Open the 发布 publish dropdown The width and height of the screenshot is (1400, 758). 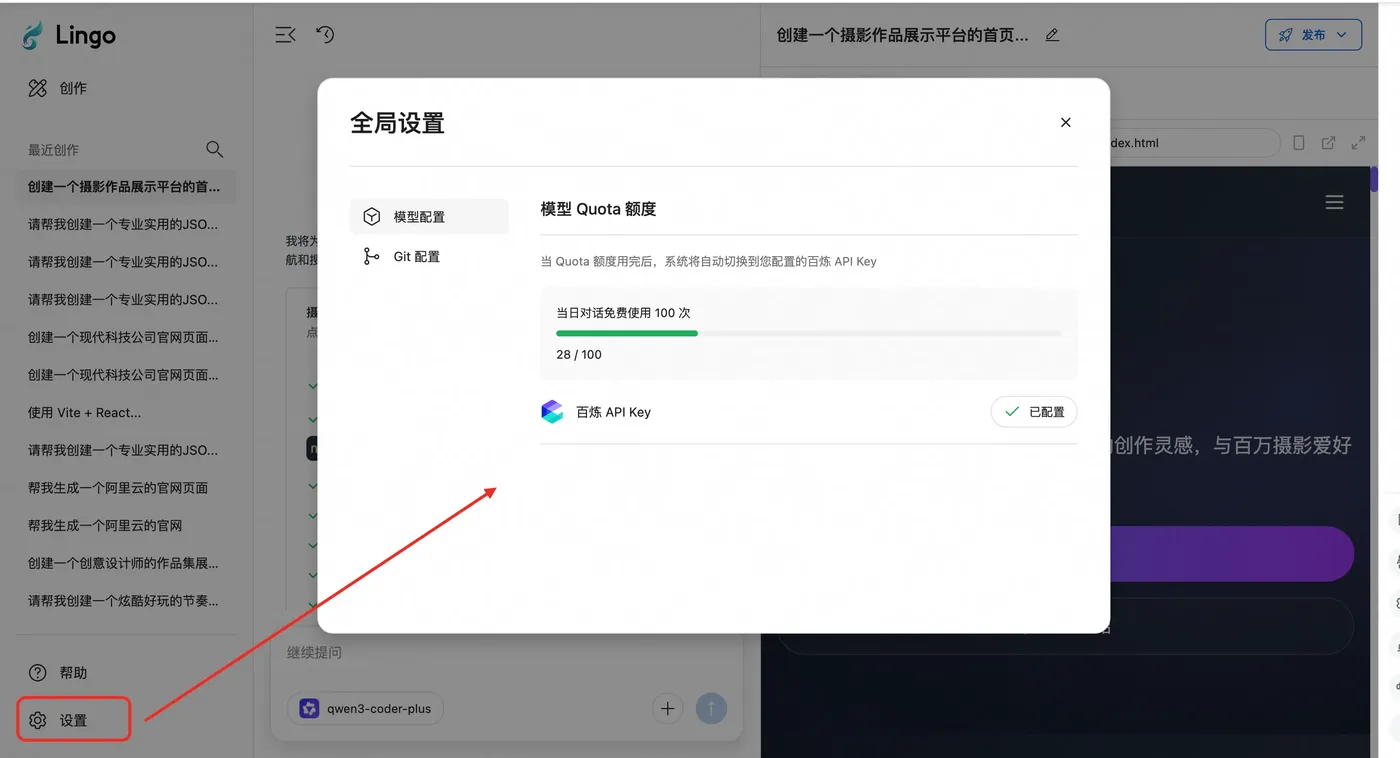pos(1313,35)
